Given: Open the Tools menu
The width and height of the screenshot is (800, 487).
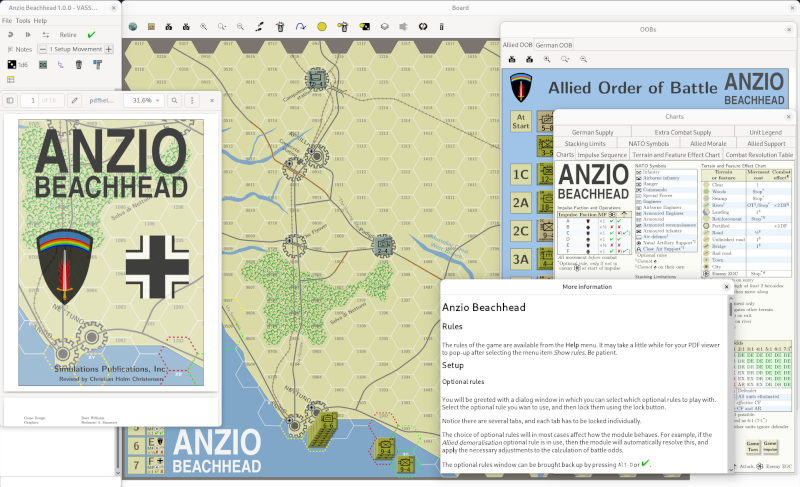Looking at the screenshot, I should pyautogui.click(x=23, y=20).
